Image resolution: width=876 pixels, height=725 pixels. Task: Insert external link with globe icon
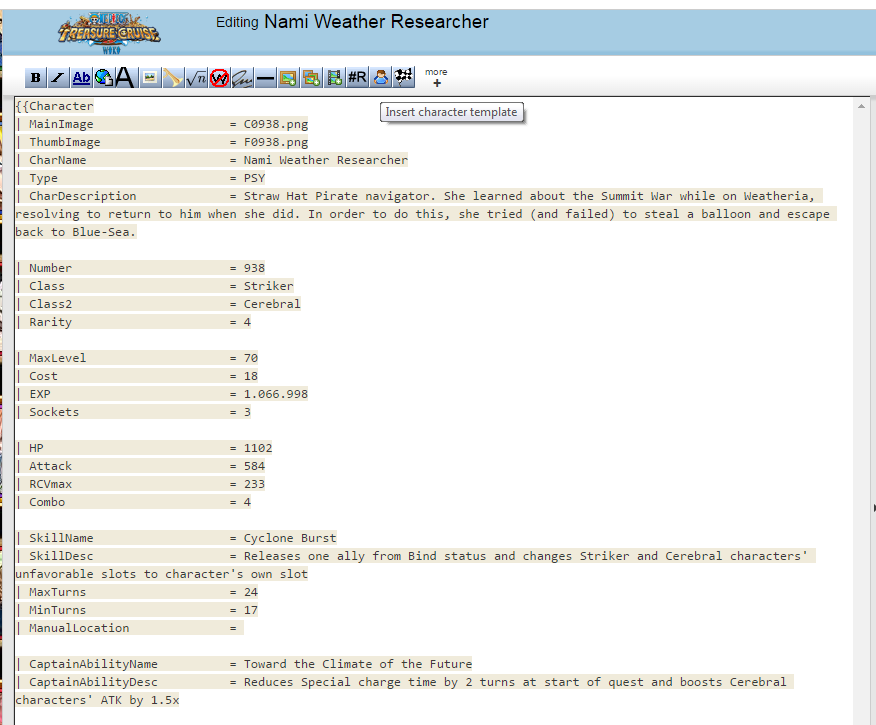click(104, 78)
